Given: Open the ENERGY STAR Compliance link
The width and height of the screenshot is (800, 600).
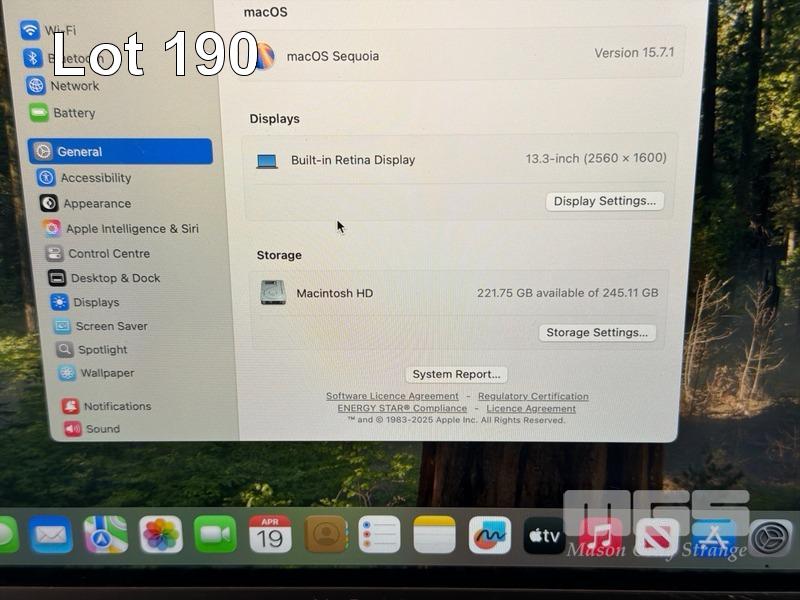Looking at the screenshot, I should click(402, 408).
